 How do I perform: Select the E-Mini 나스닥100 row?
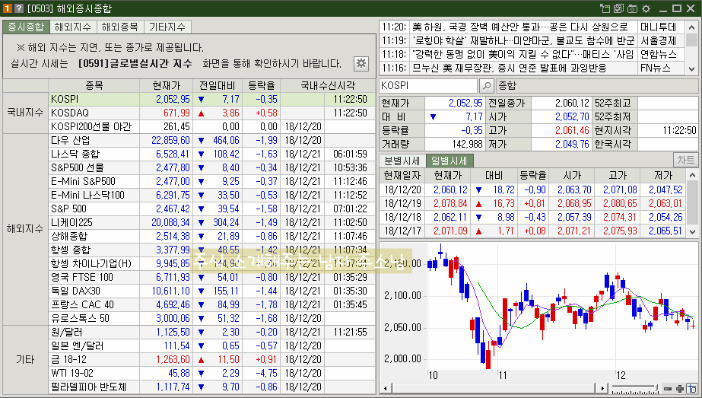click(x=212, y=195)
